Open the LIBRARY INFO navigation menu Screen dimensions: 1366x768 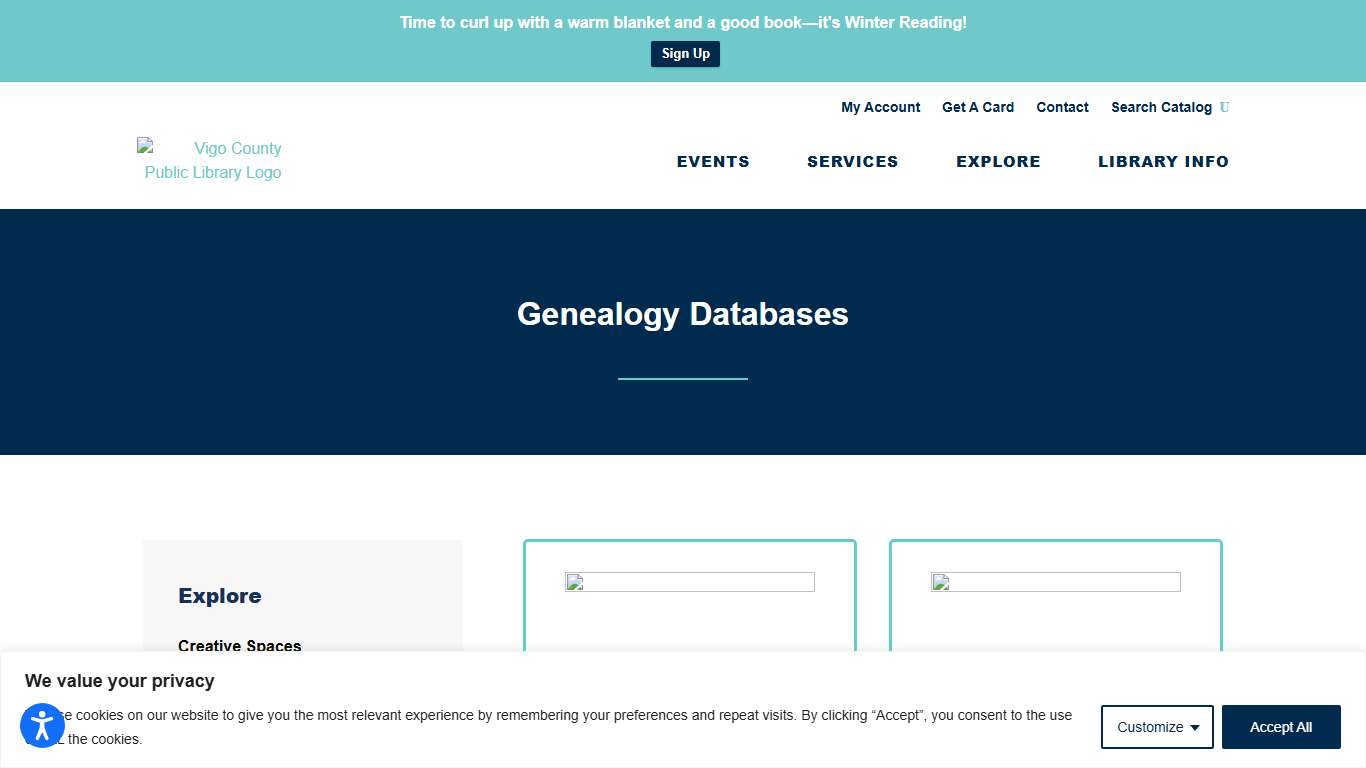1163,161
